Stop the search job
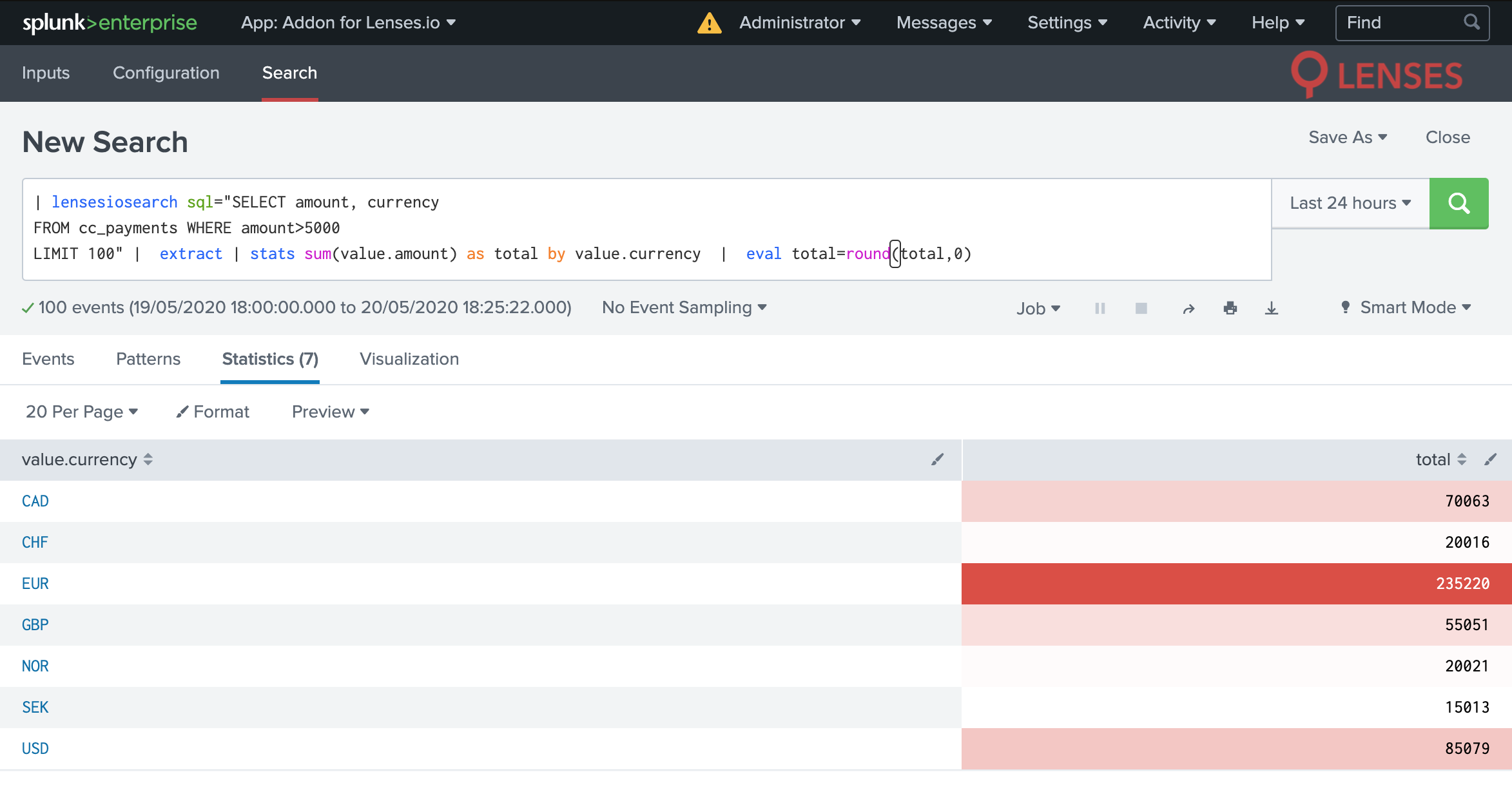The height and width of the screenshot is (790, 1512). coord(1141,309)
